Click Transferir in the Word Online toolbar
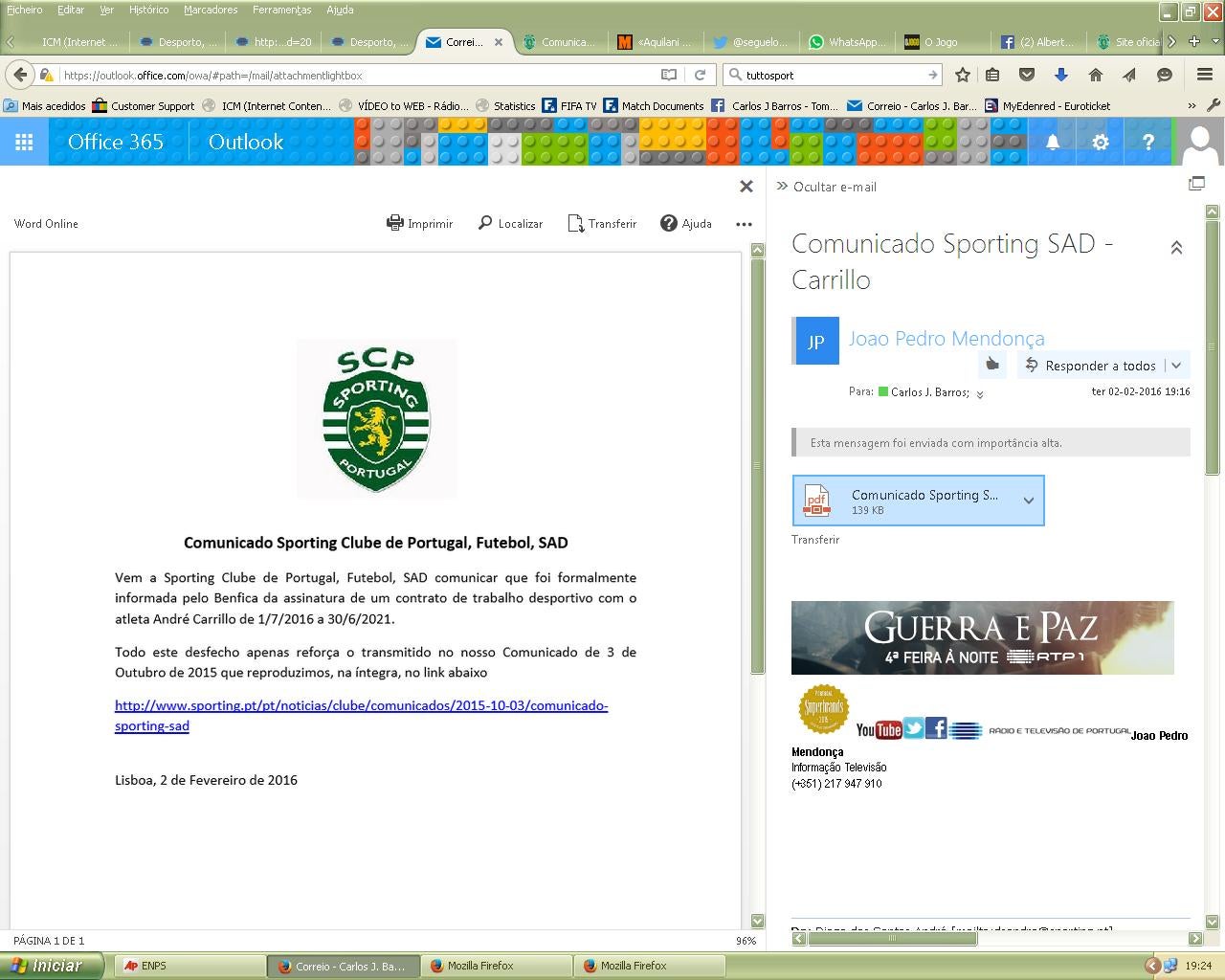Viewport: 1225px width, 980px height. click(601, 223)
